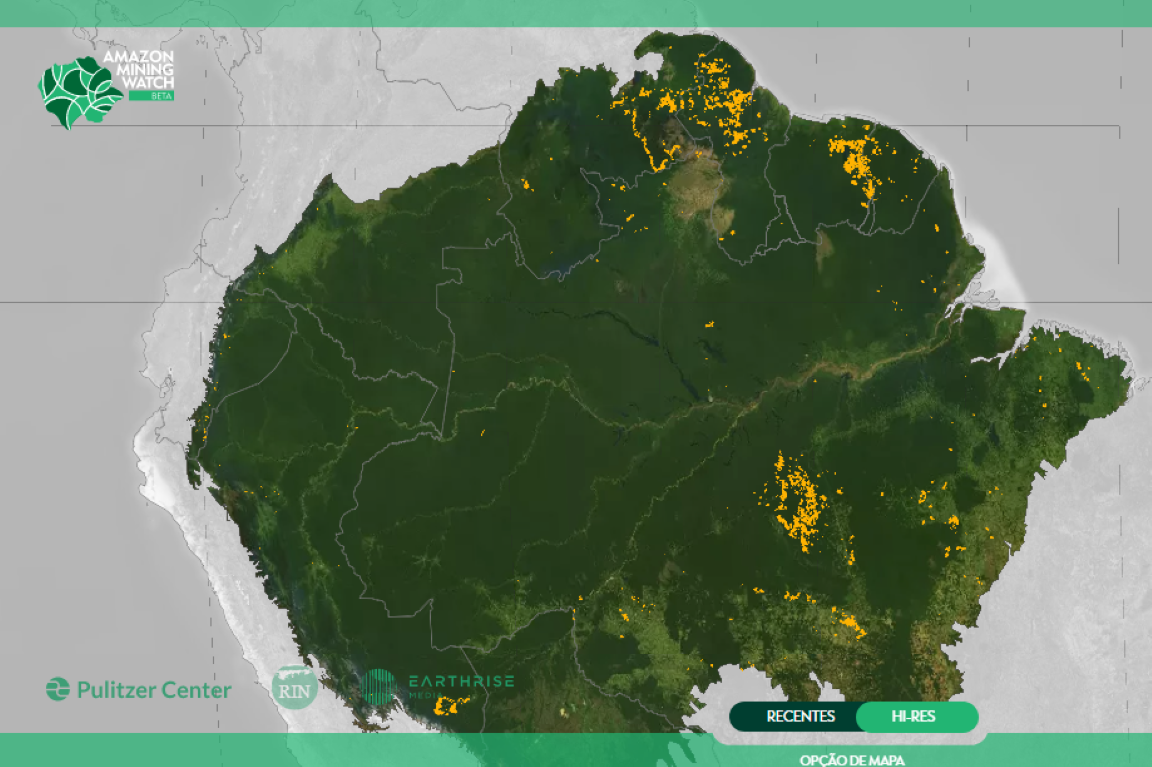1152x767 pixels.
Task: Click the Amazon Mining Watch title text
Action: (140, 67)
